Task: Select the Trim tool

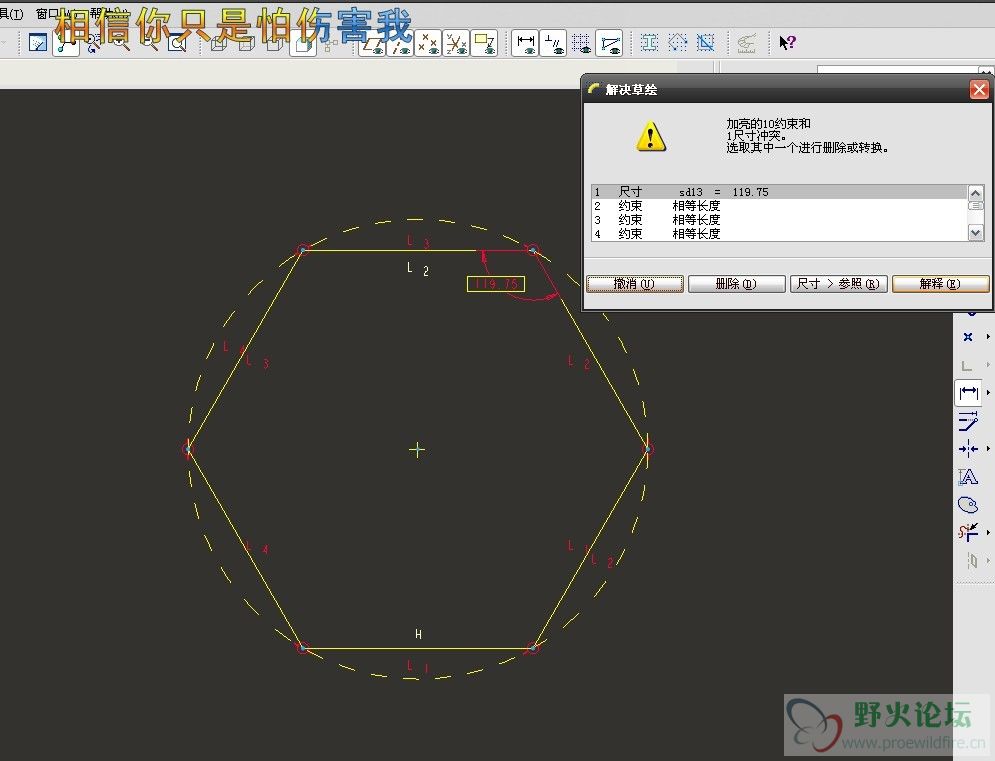Action: [968, 532]
